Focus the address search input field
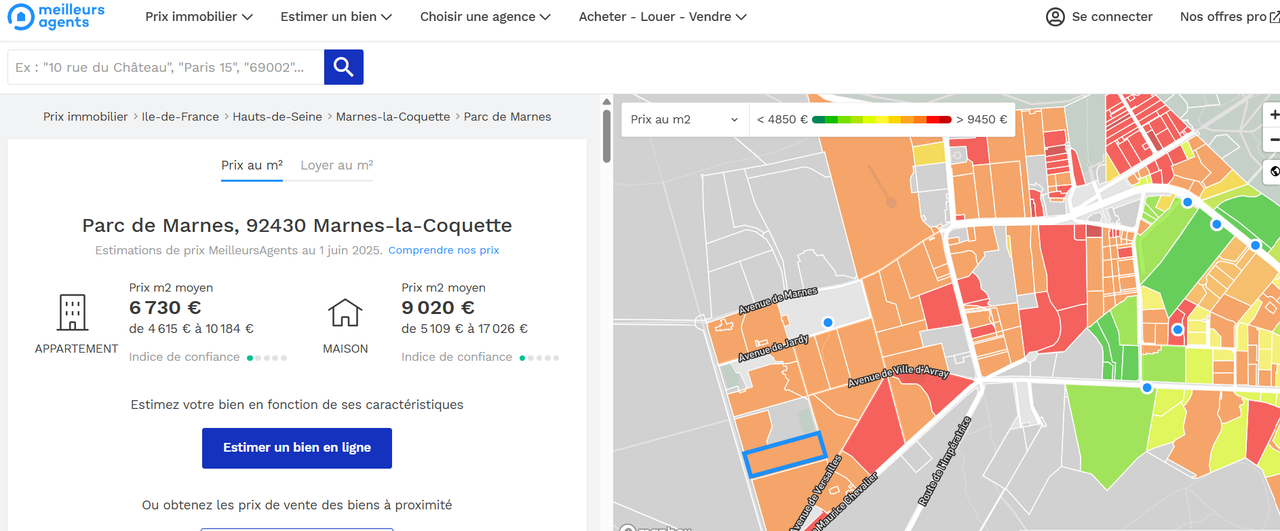 pyautogui.click(x=166, y=67)
